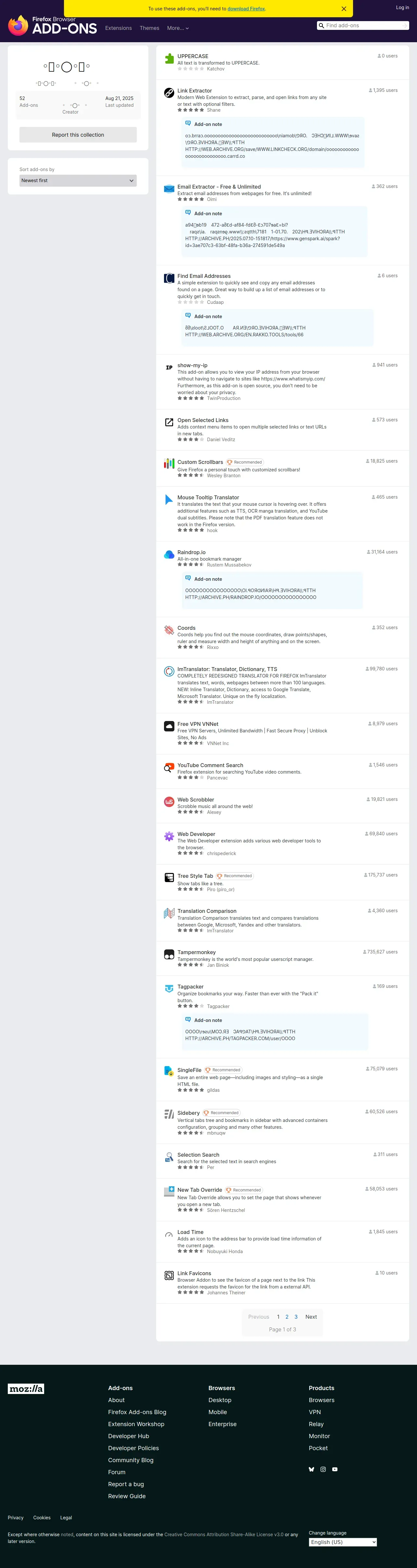Focus the Find add-ons search field

[x=363, y=26]
